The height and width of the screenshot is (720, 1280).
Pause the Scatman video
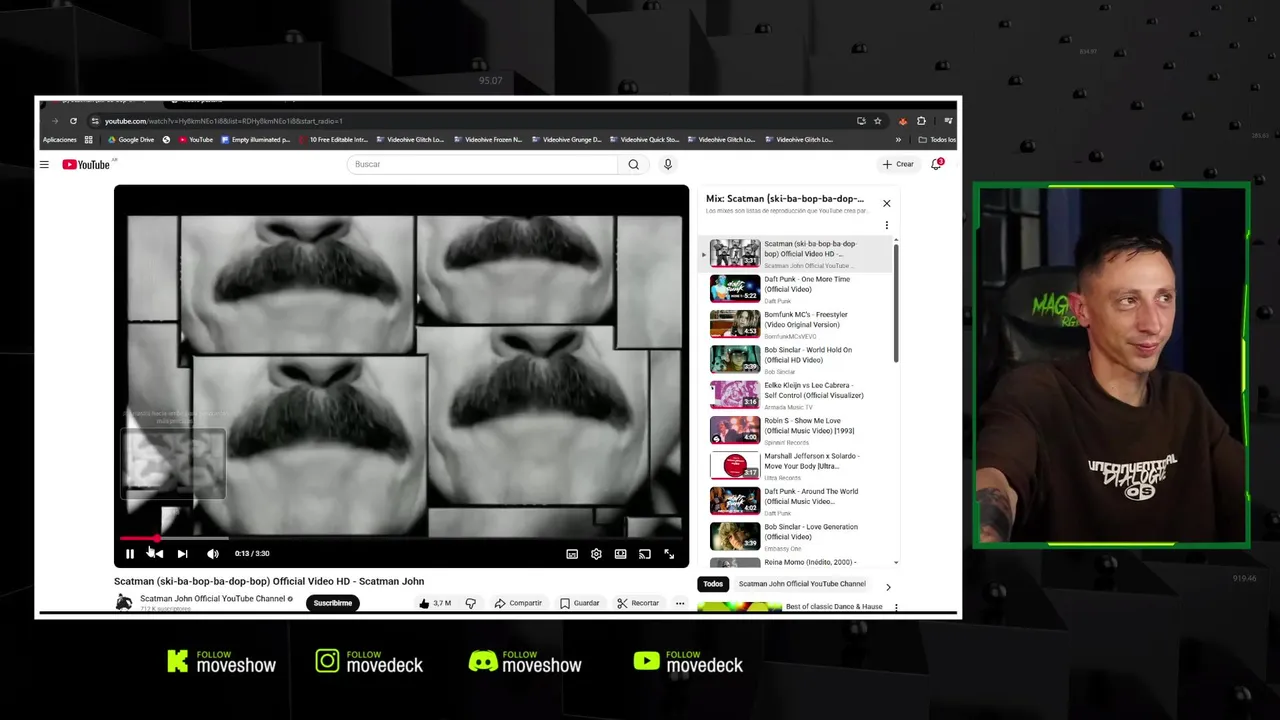[130, 554]
